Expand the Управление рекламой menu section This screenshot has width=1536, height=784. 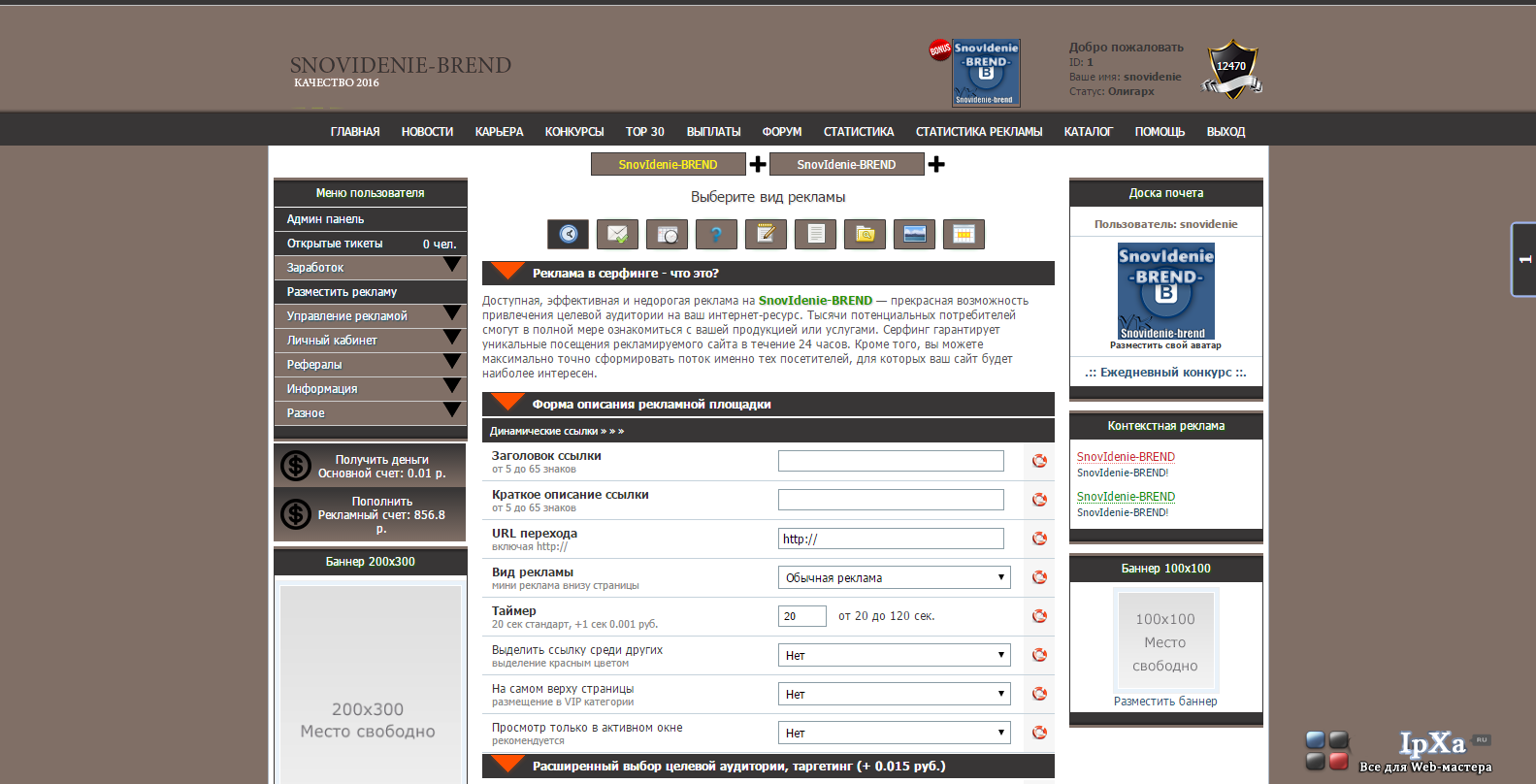click(x=371, y=316)
